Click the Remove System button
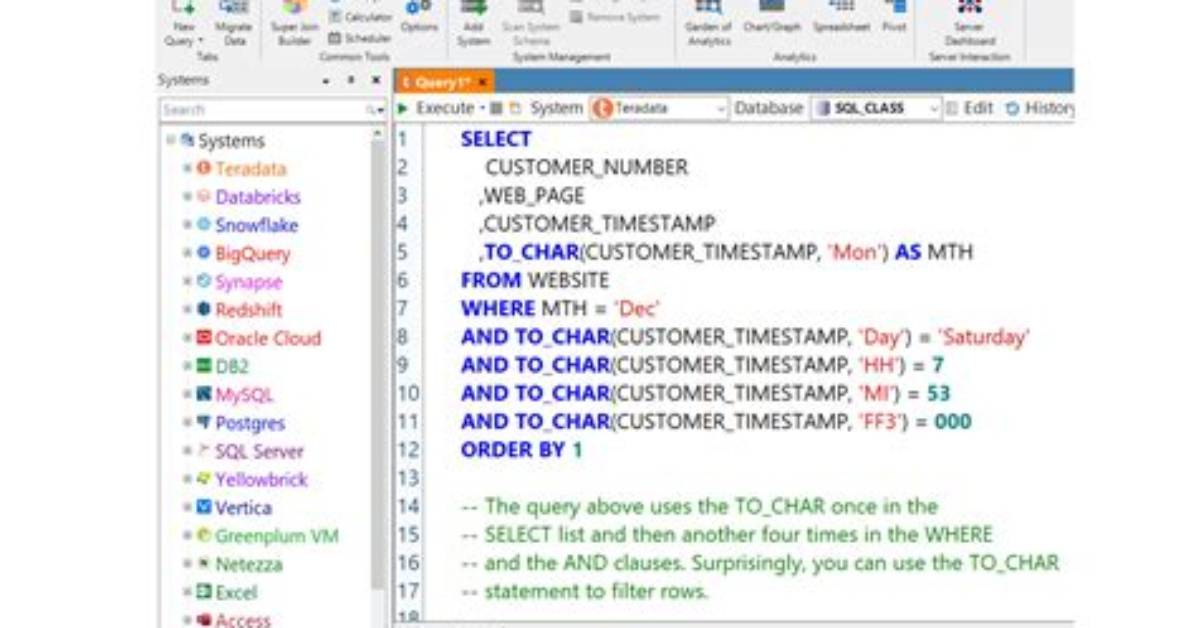1196x628 pixels. [x=615, y=17]
